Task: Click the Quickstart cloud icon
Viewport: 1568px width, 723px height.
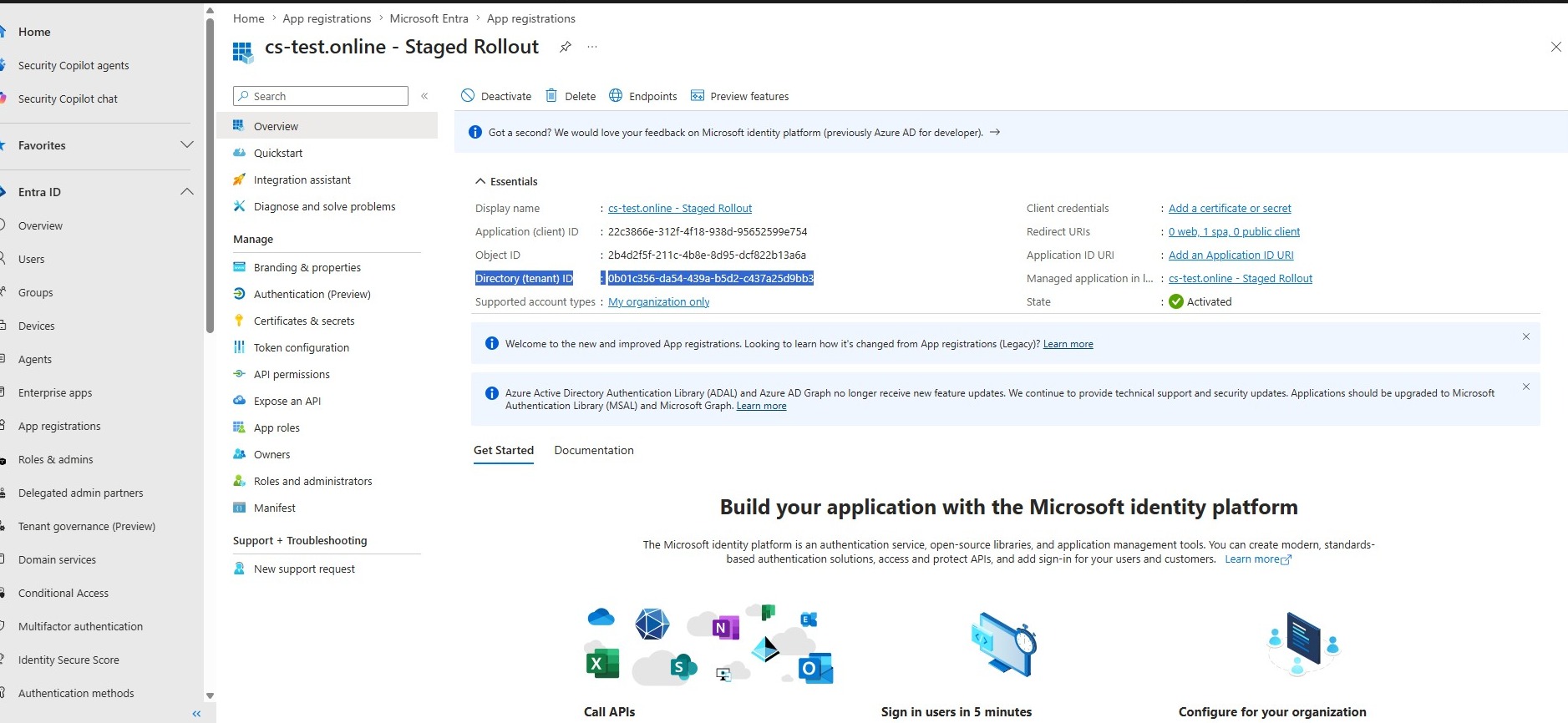Action: click(x=239, y=153)
